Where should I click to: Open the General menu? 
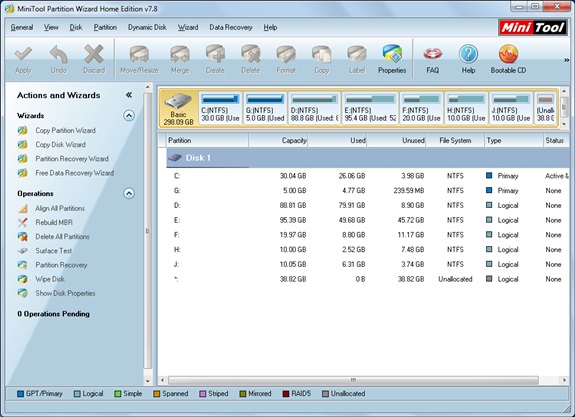[22, 27]
